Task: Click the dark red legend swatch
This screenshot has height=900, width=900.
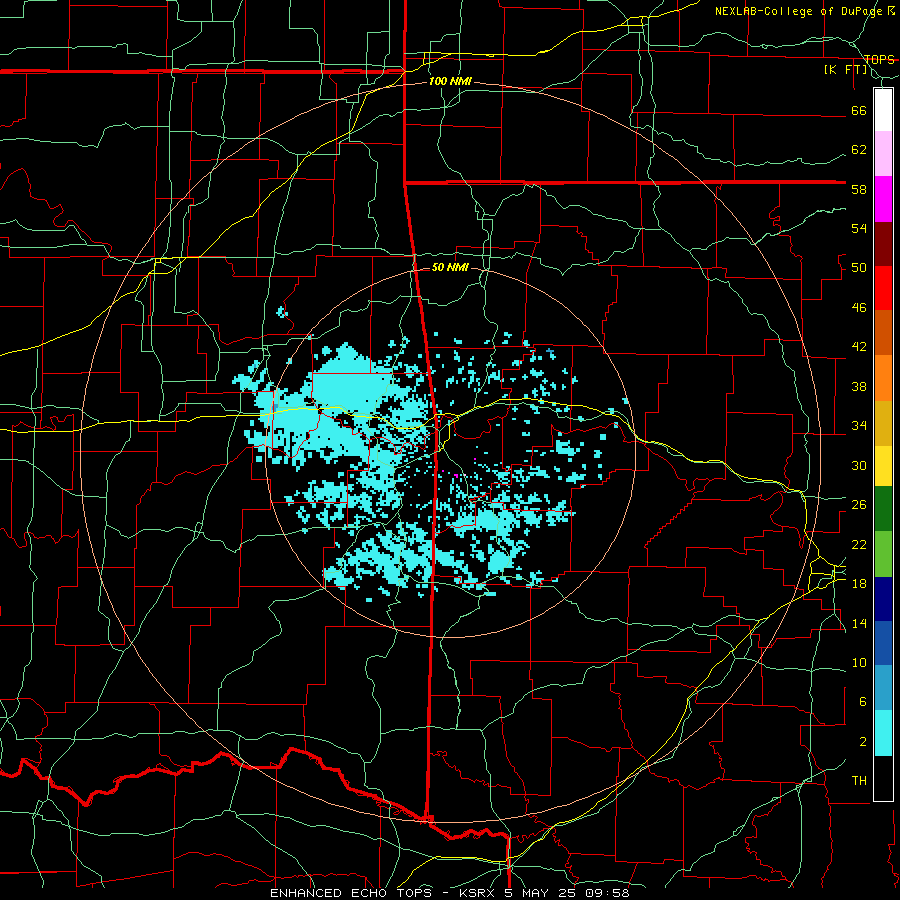Action: pyautogui.click(x=883, y=243)
